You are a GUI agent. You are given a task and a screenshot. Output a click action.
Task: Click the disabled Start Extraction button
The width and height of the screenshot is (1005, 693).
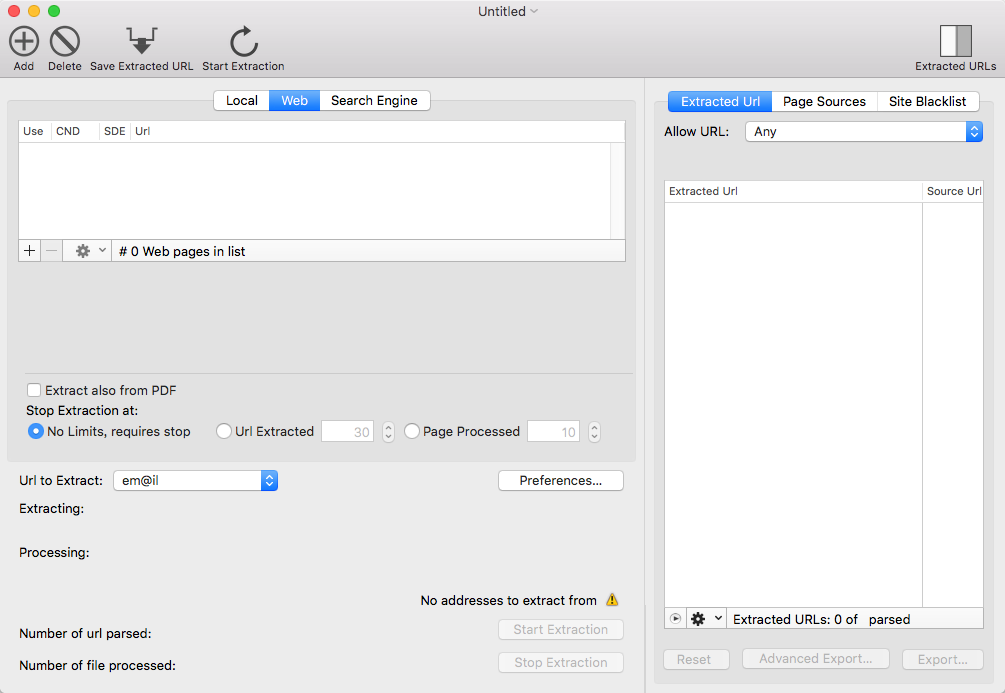pos(561,630)
